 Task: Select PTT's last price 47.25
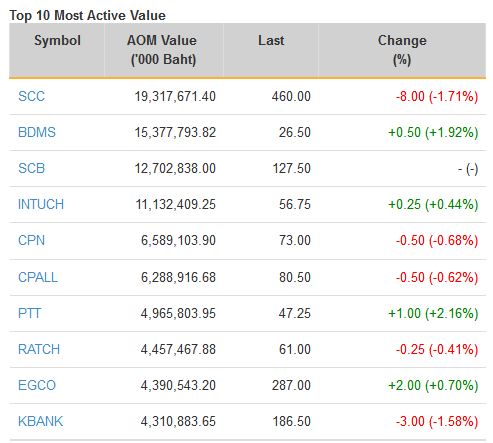295,313
